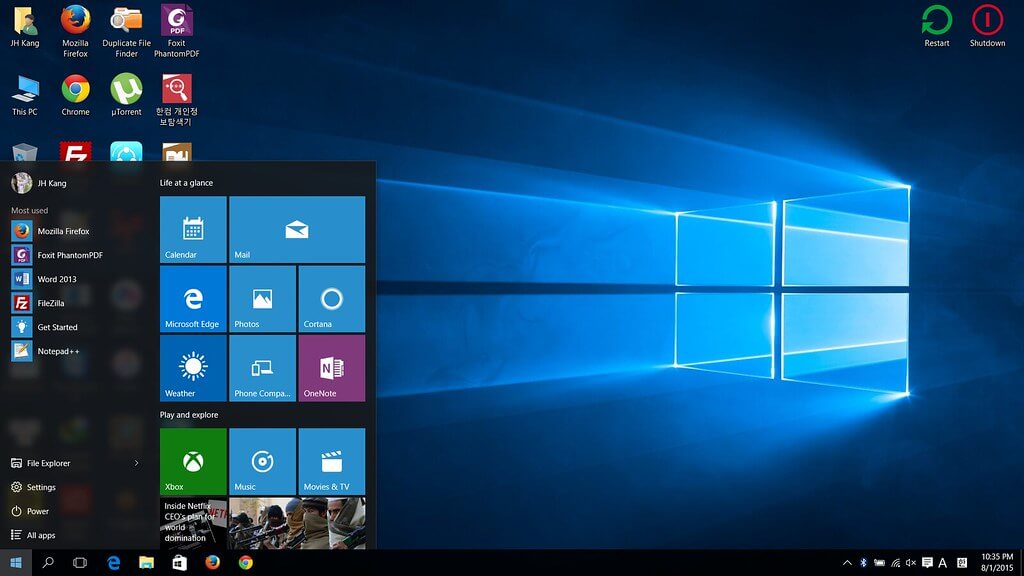
Task: Launch Edge from the taskbar
Action: click(114, 562)
